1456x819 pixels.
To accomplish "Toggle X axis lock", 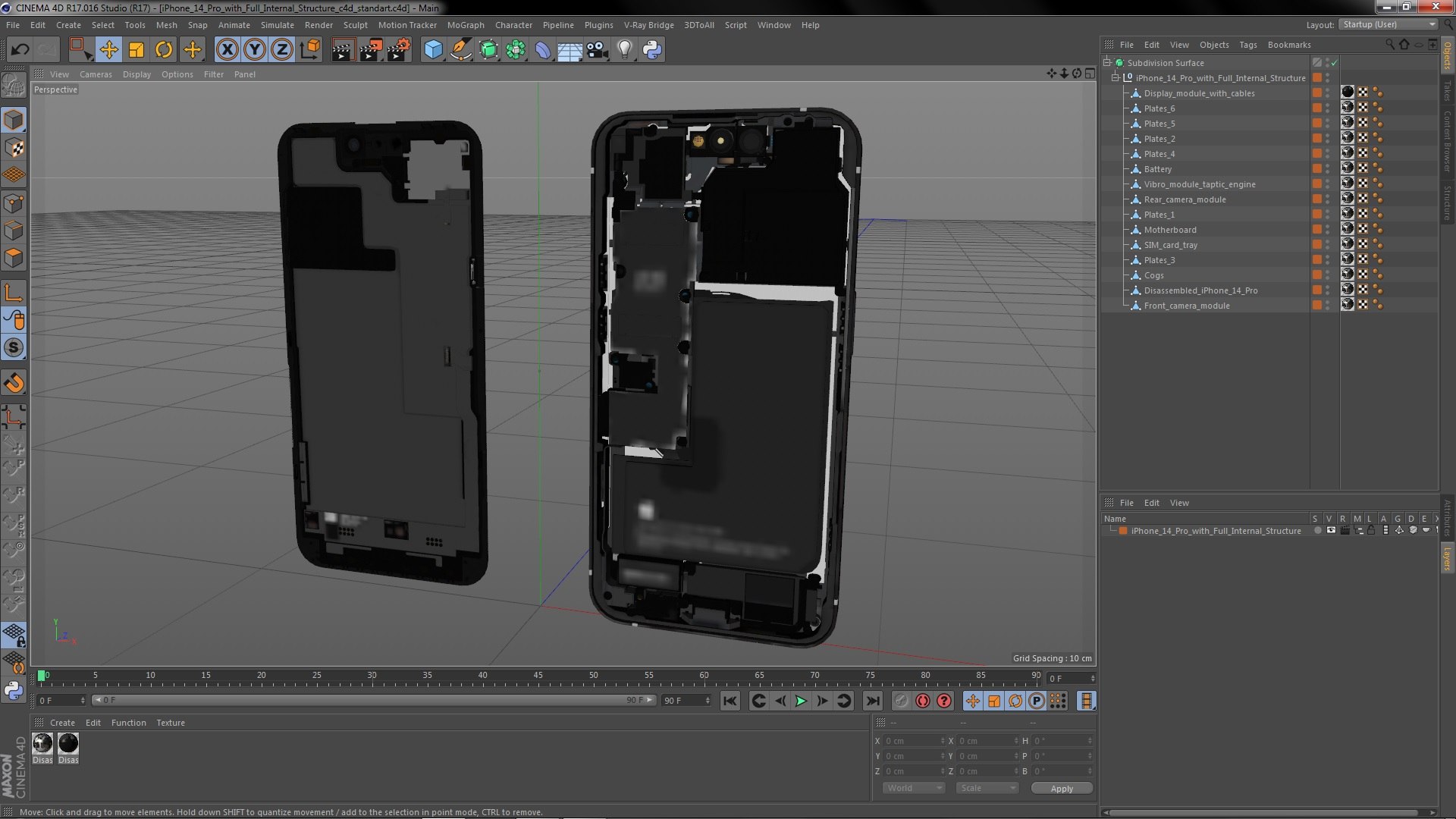I will [227, 50].
